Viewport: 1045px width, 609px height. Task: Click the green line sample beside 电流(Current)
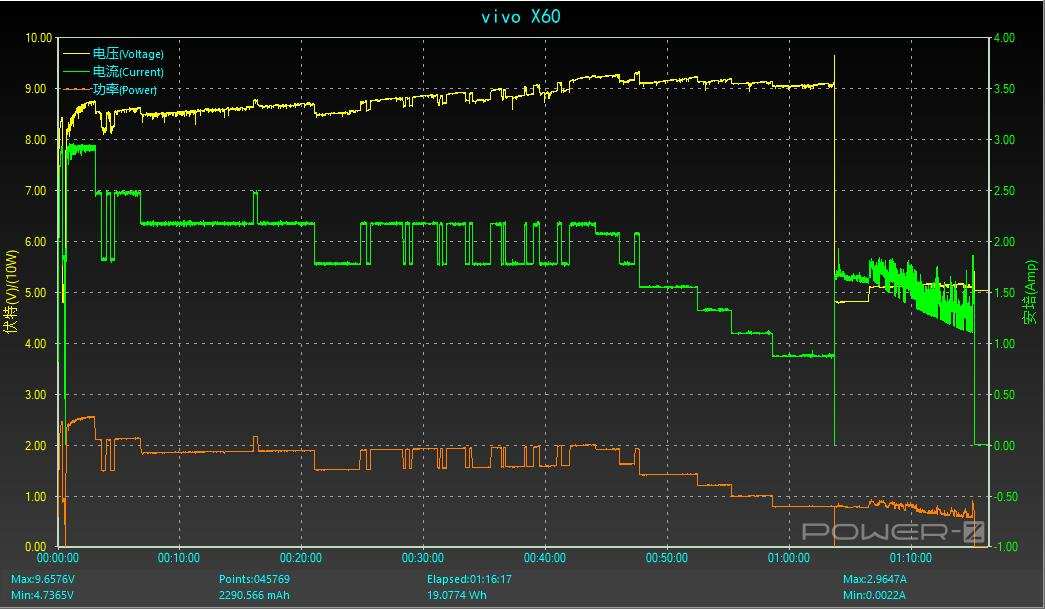(x=76, y=71)
